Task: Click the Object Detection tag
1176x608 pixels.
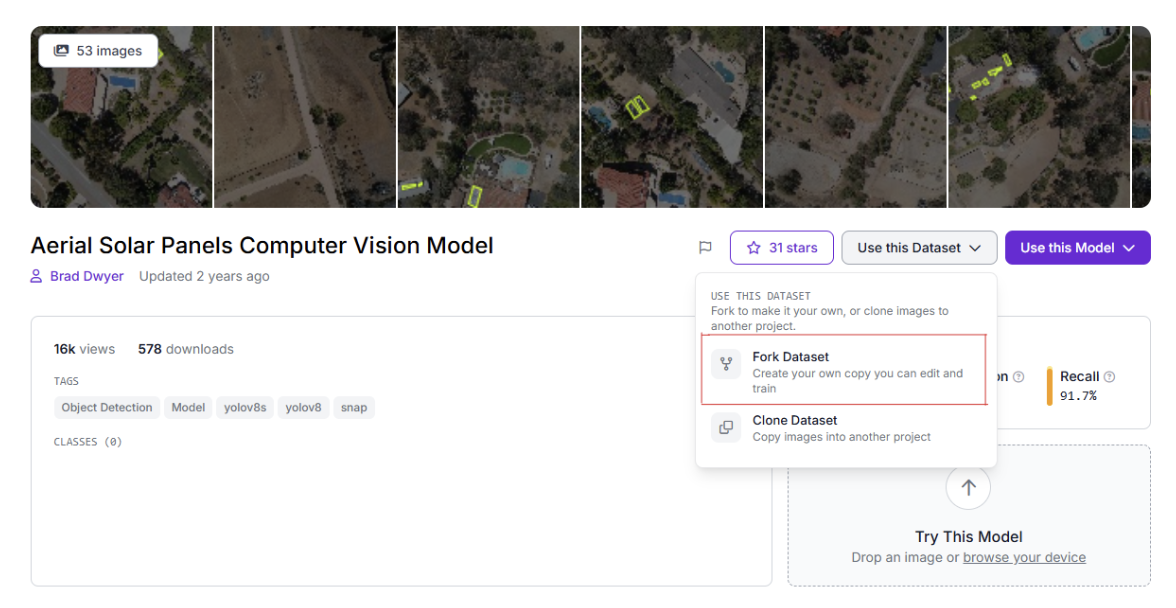Action: (x=107, y=408)
